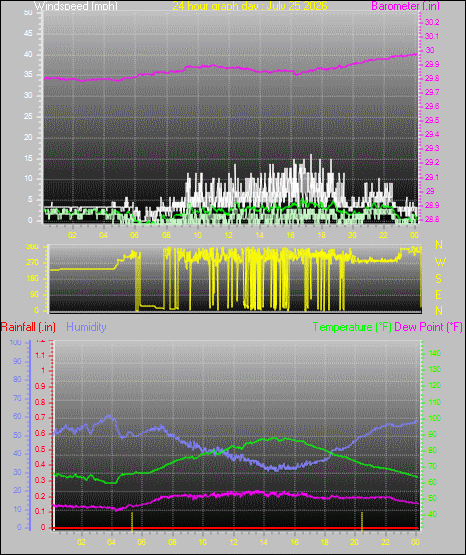
Task: Click the yellow sunrise marker near 05 hours
Action: (132, 521)
